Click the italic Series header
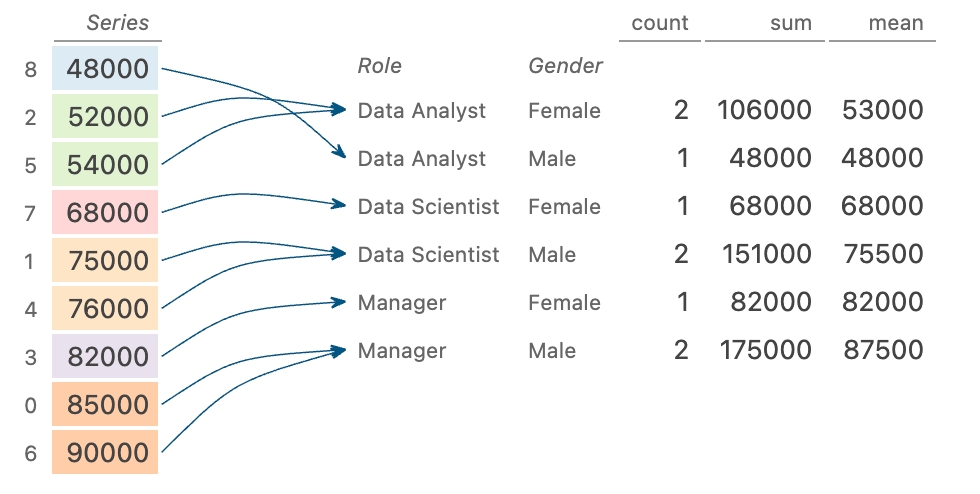Screen dimensions: 980x494 (117, 23)
